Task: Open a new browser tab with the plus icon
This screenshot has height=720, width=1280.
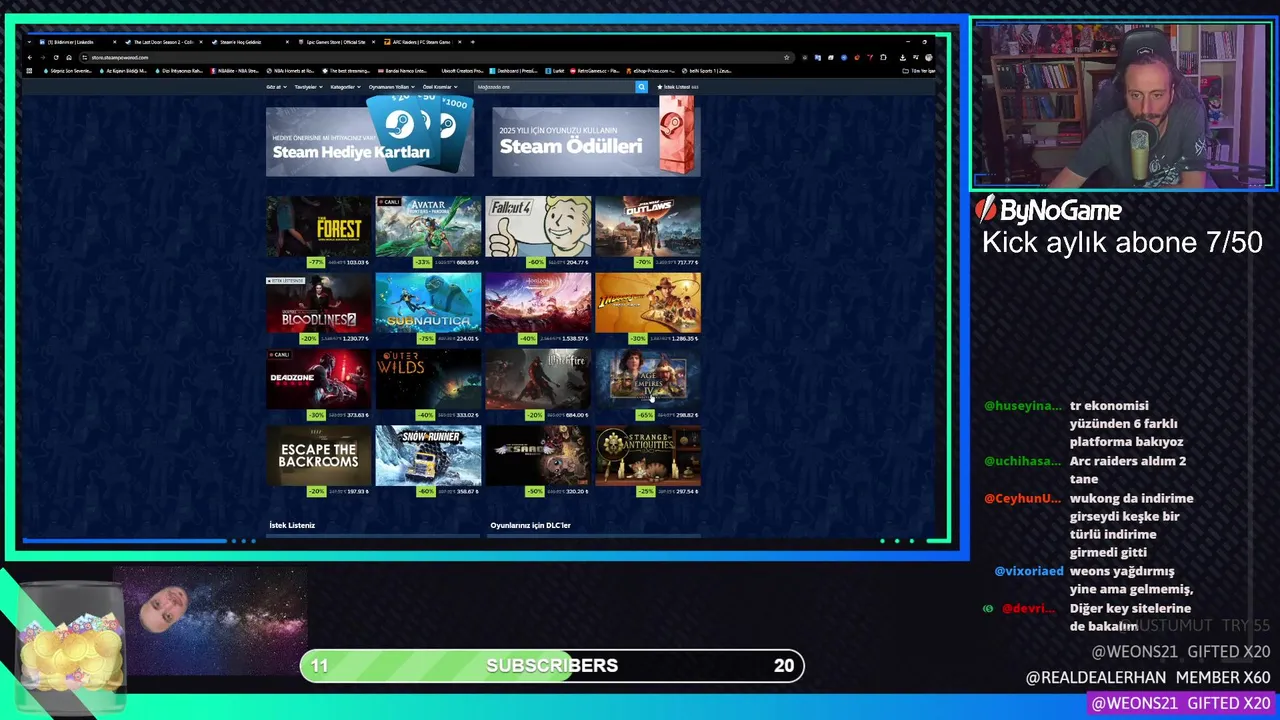Action: 472,42
